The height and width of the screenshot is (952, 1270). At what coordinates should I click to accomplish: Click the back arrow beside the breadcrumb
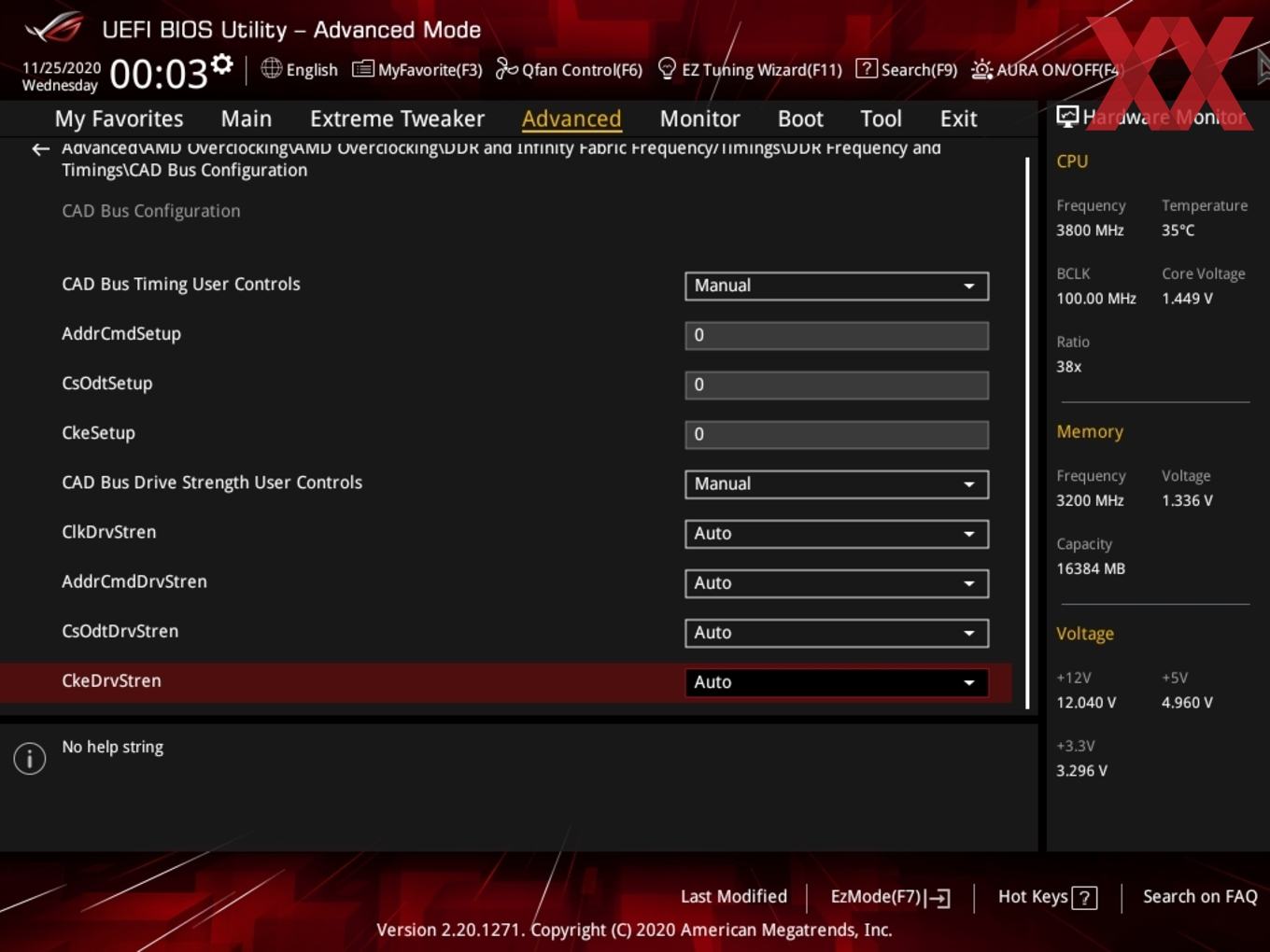tap(40, 149)
